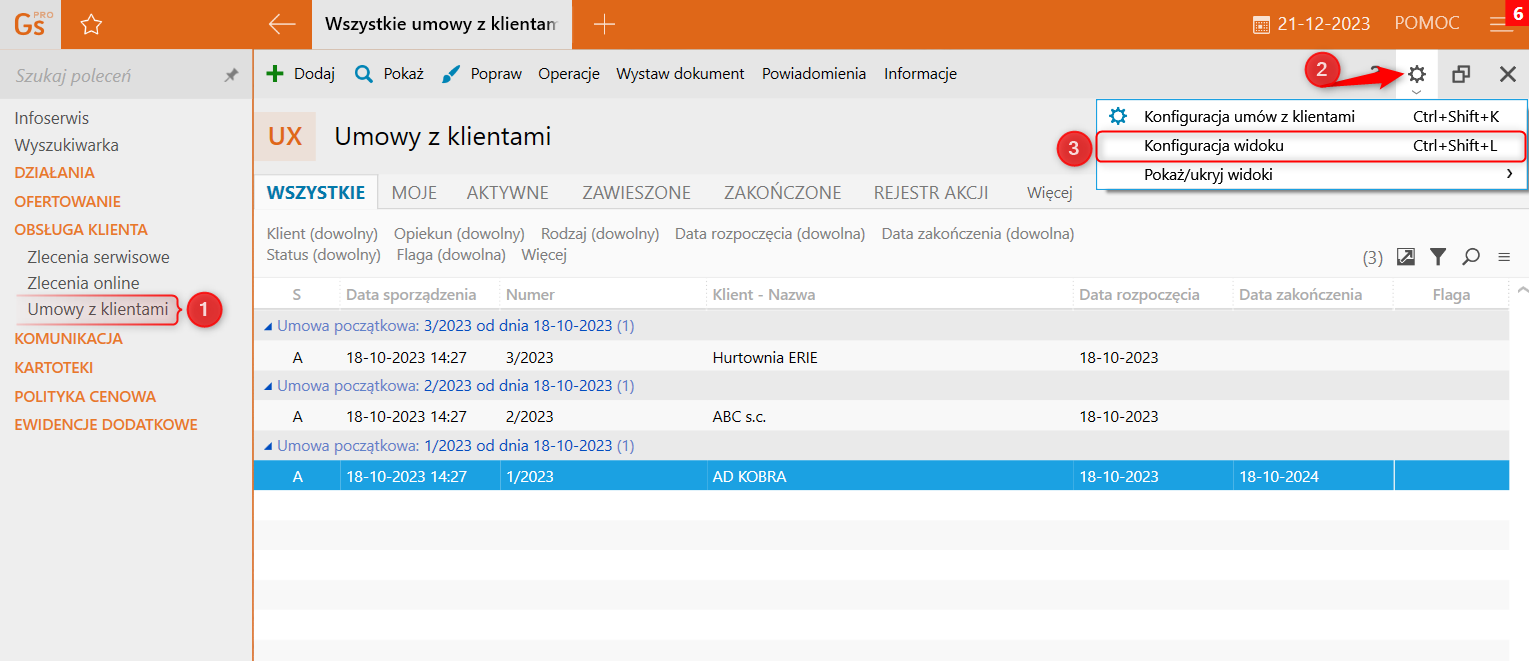
Task: Expand the KOMUNIKACJA section
Action: pos(68,339)
